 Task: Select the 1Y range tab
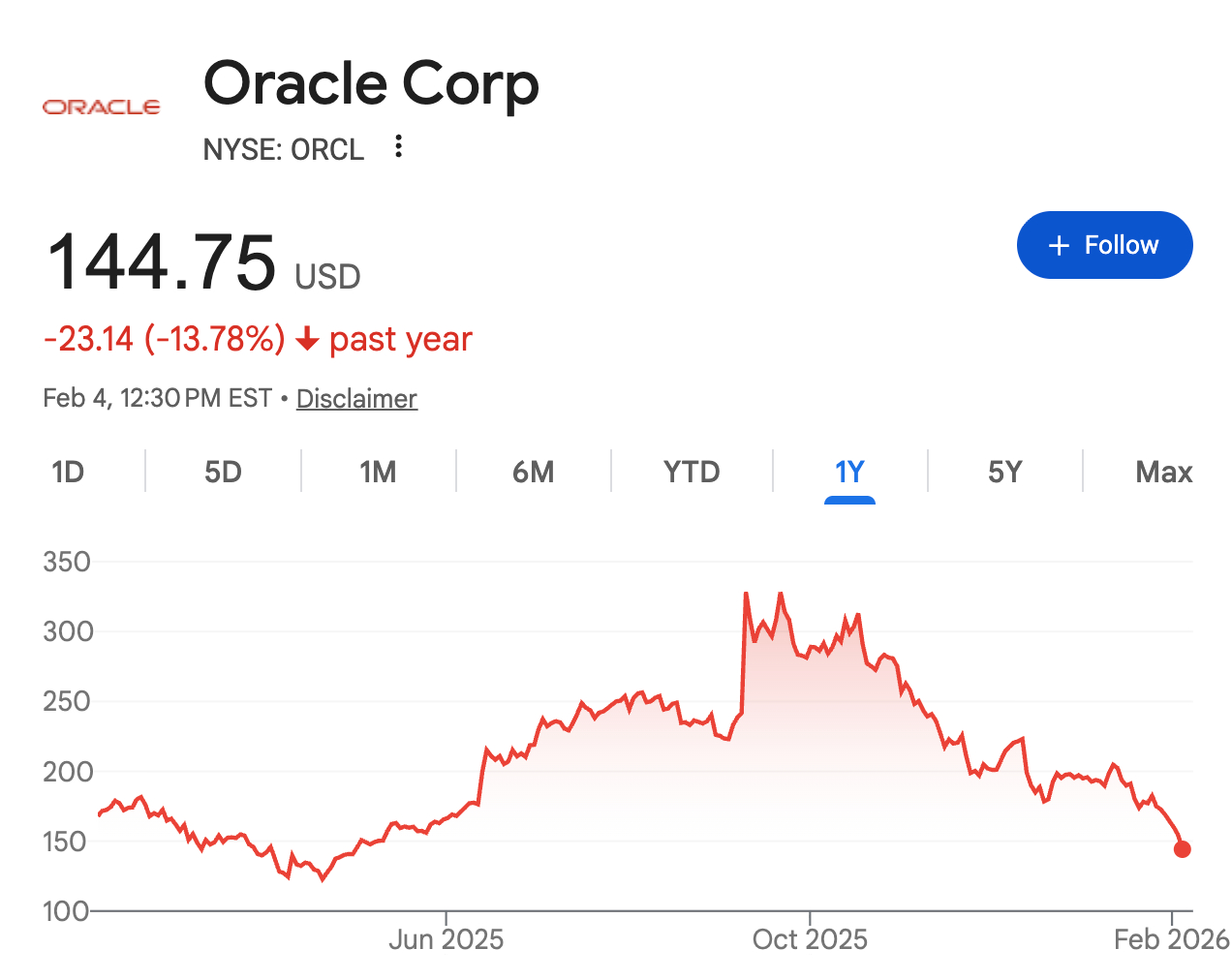pos(849,472)
